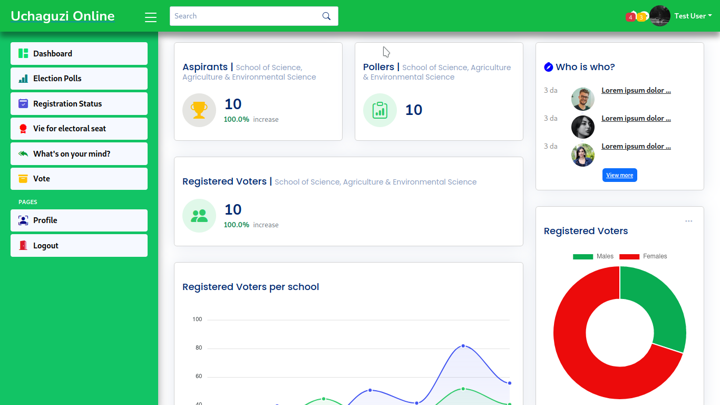Click the yellow notification badge
This screenshot has width=720, height=405.
coord(642,17)
